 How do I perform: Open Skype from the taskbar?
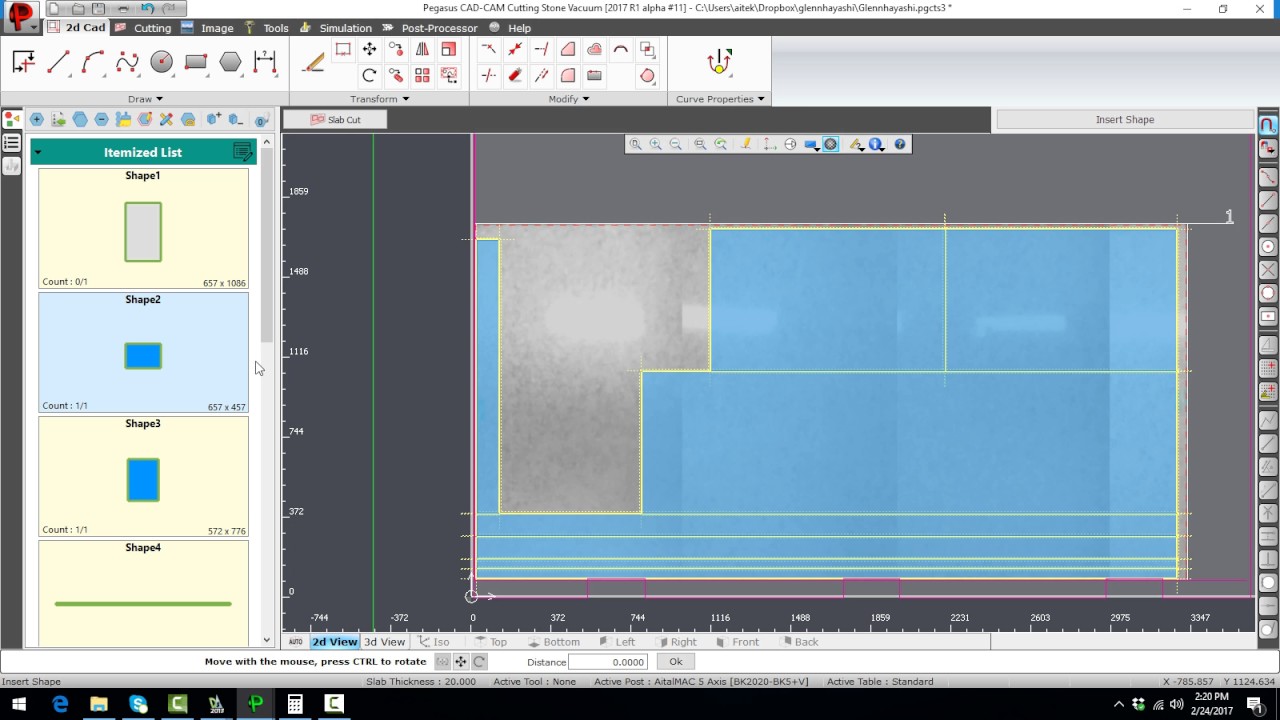pyautogui.click(x=138, y=705)
